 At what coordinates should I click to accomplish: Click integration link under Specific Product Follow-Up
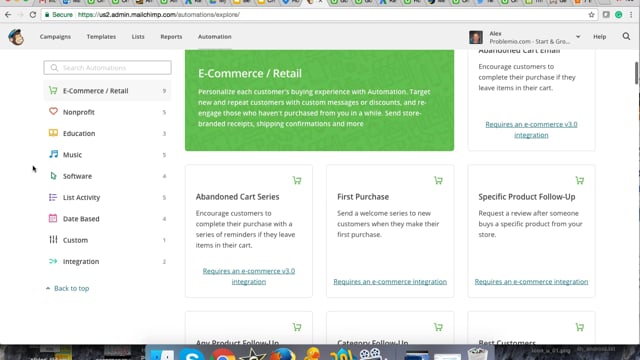[531, 282]
